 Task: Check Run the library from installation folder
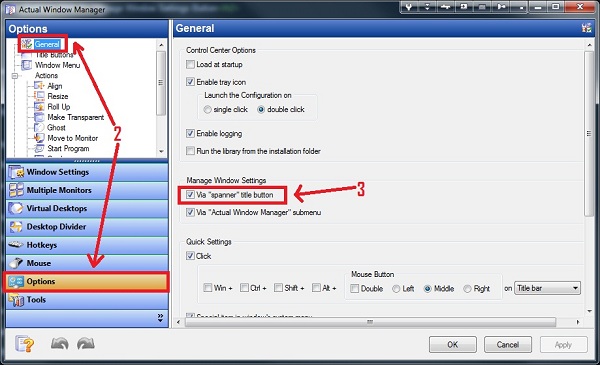[x=190, y=151]
